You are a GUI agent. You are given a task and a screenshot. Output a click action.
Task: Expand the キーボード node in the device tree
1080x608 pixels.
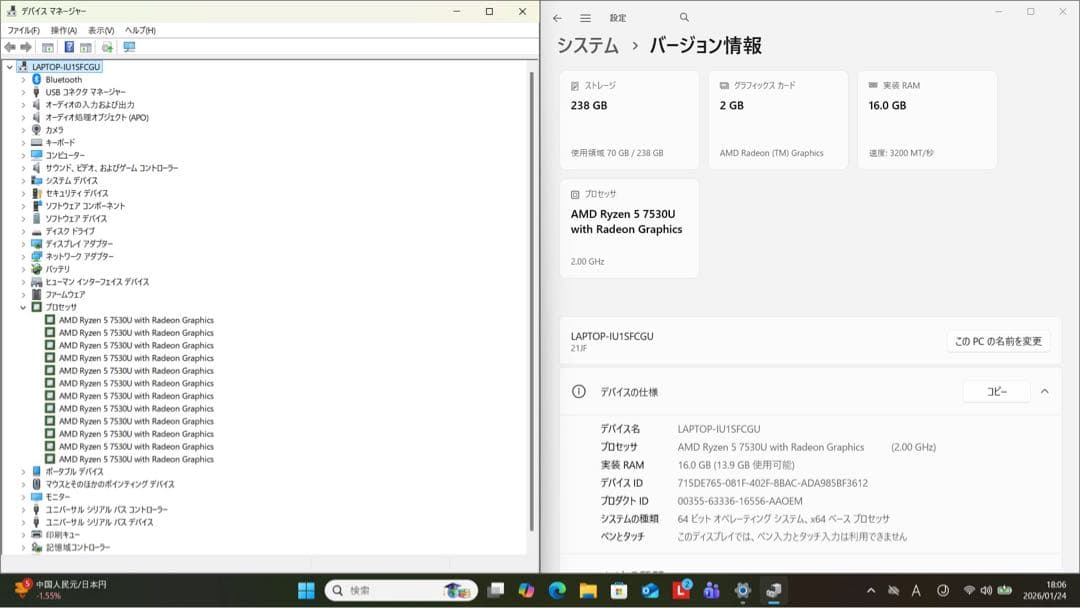[22, 141]
